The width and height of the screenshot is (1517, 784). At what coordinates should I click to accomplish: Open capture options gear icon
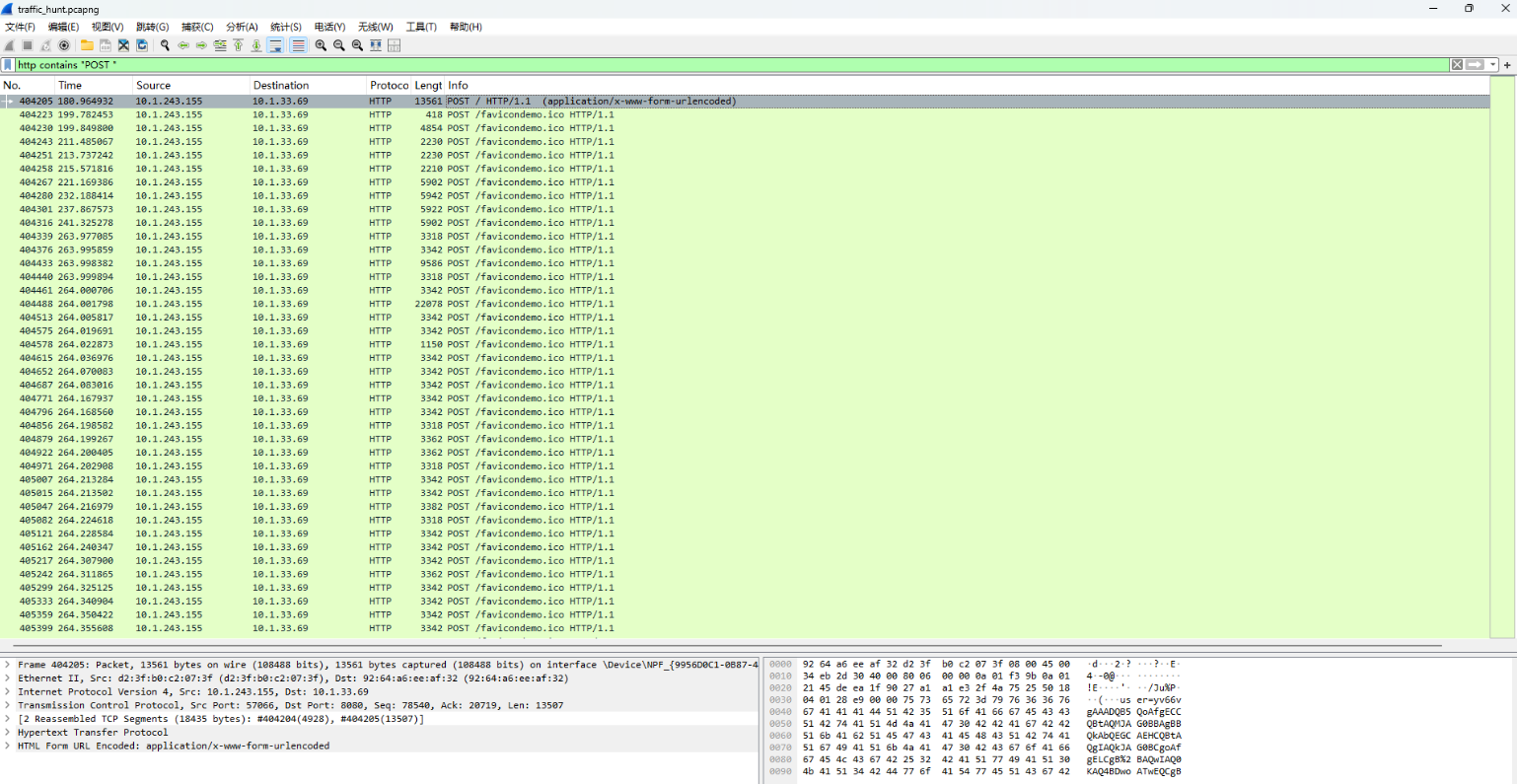click(x=64, y=45)
